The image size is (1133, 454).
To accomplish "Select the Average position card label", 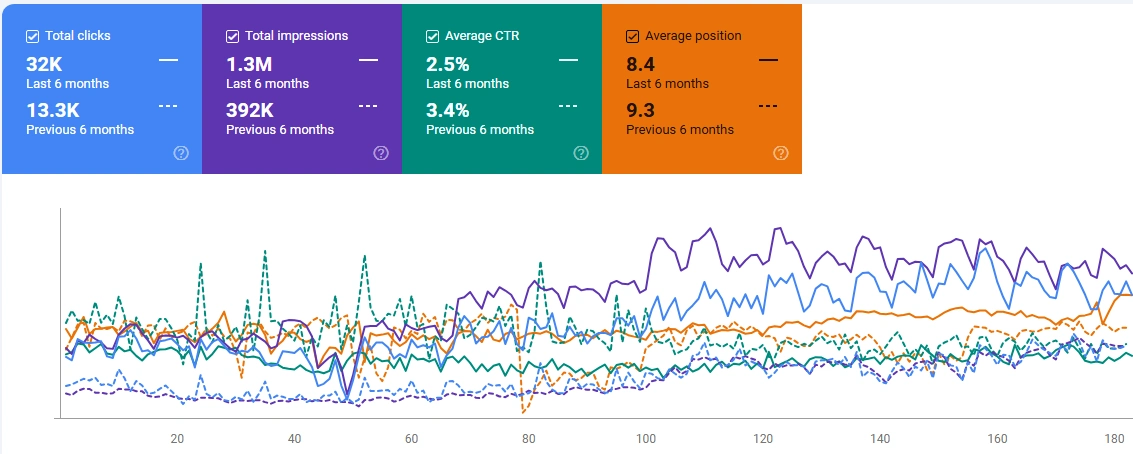I will coord(693,36).
